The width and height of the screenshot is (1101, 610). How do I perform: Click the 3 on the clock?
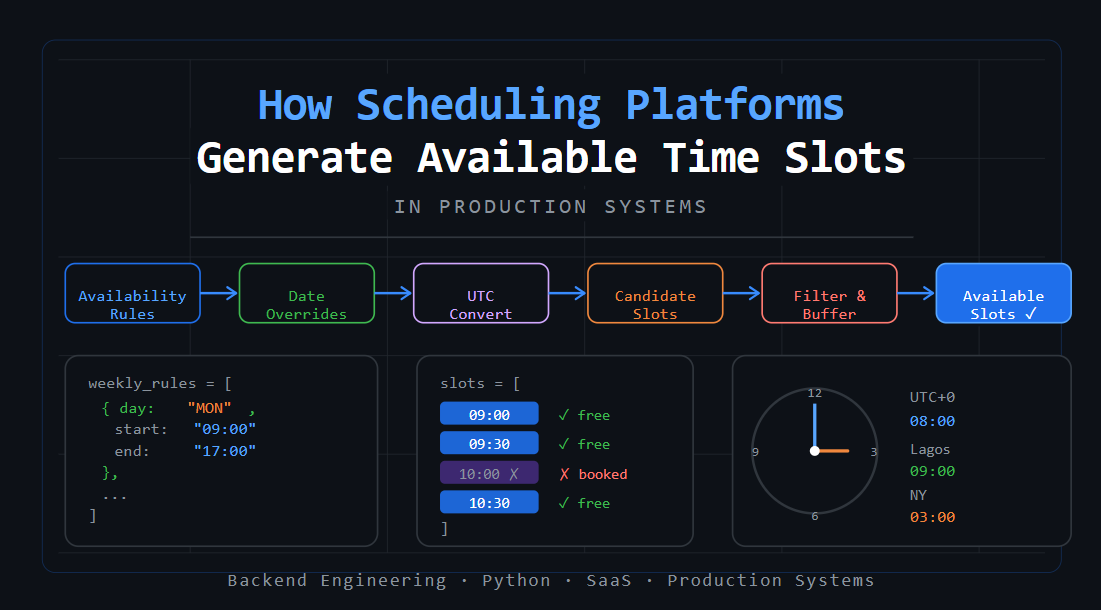873,452
